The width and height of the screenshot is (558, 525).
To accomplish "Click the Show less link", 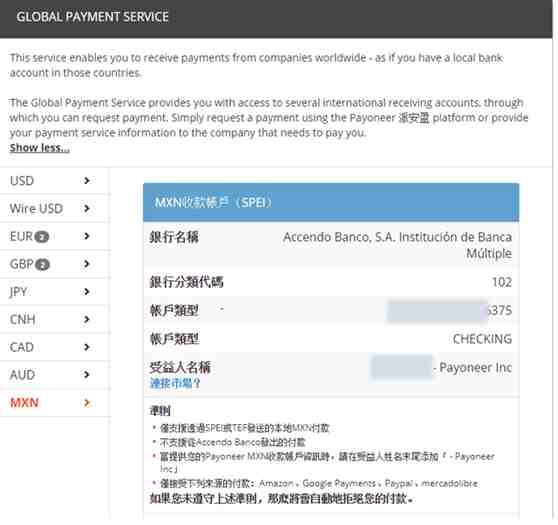I will click(x=40, y=148).
